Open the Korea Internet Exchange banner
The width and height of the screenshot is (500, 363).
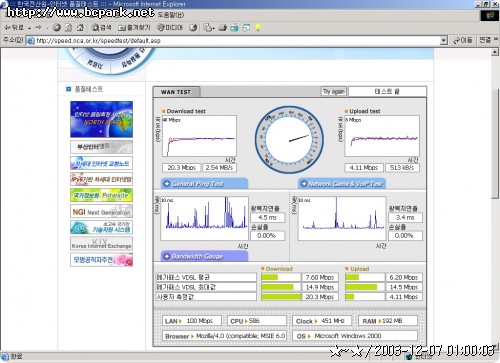pos(101,243)
